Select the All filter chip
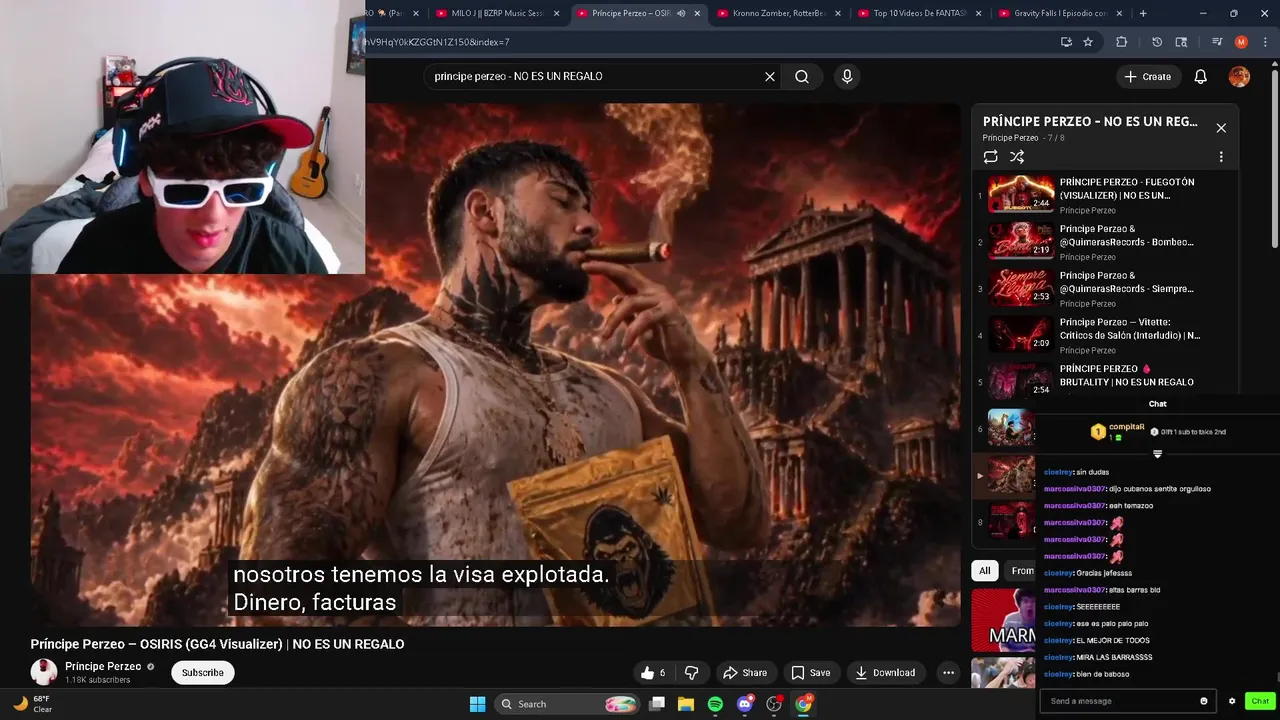The width and height of the screenshot is (1280, 720). 985,571
